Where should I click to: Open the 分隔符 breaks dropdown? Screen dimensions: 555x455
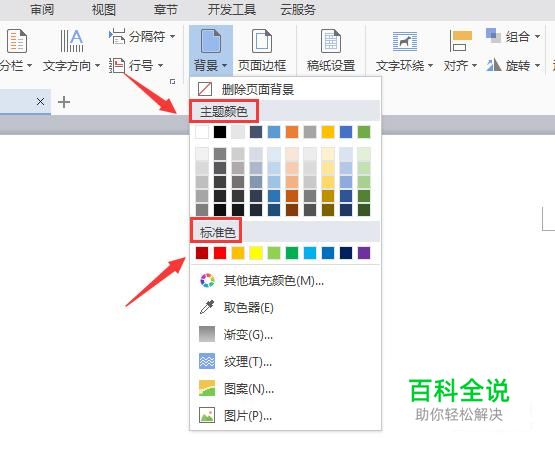tap(142, 36)
